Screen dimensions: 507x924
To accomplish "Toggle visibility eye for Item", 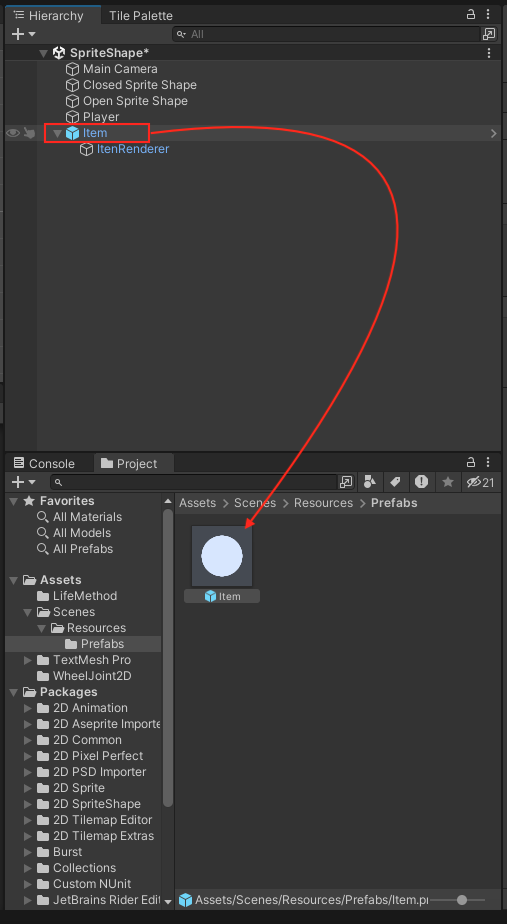I will point(13,133).
